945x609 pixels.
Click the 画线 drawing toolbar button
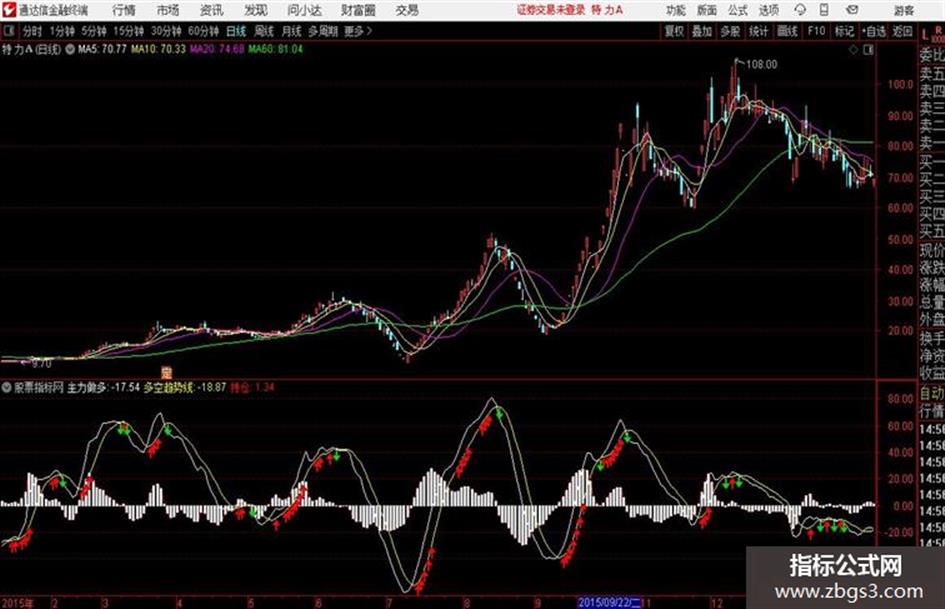tap(787, 31)
